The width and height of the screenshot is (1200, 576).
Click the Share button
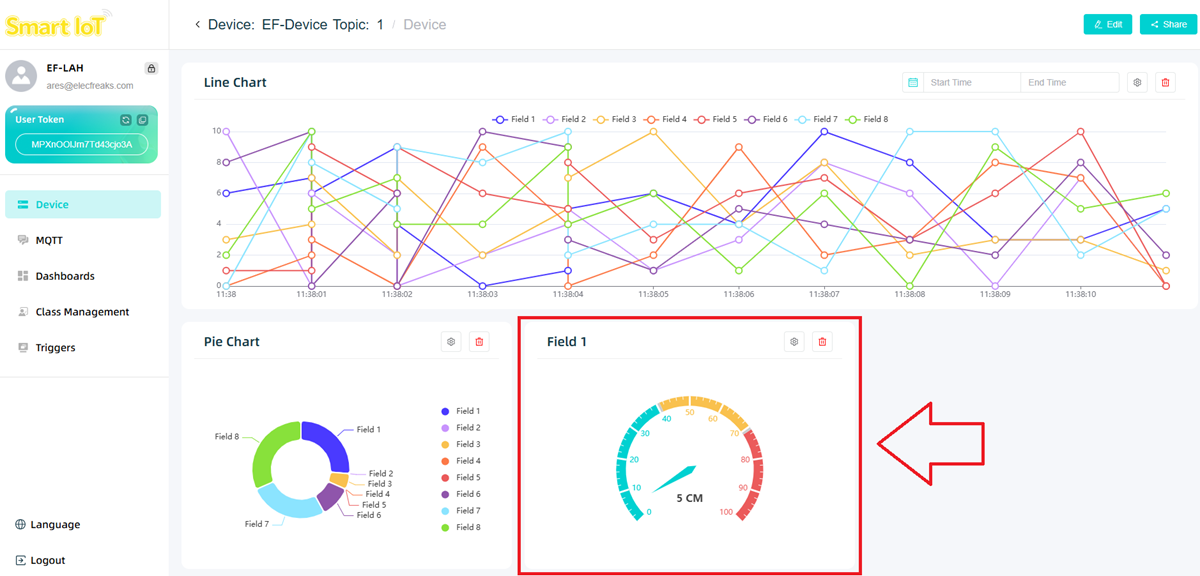click(1167, 24)
